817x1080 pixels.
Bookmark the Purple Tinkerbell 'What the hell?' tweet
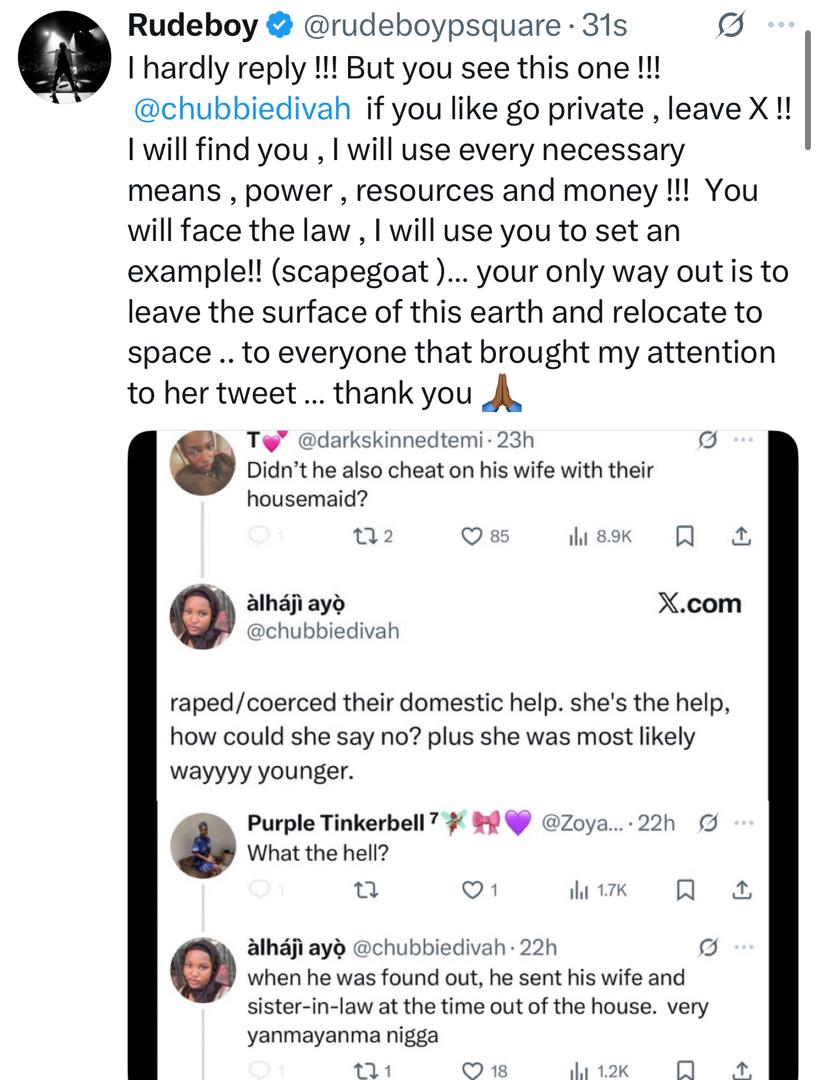coord(684,889)
